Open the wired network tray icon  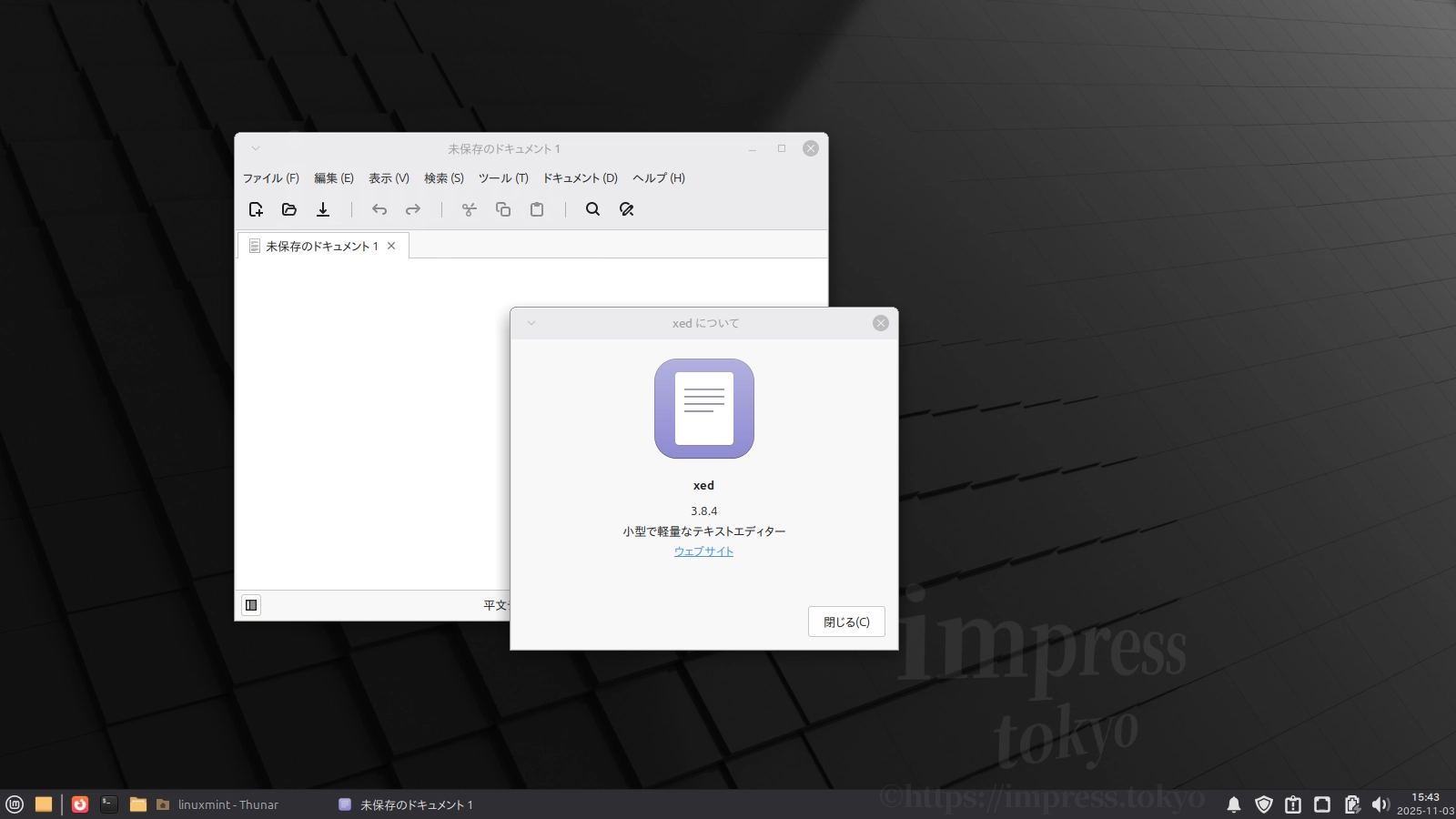coord(1322,804)
